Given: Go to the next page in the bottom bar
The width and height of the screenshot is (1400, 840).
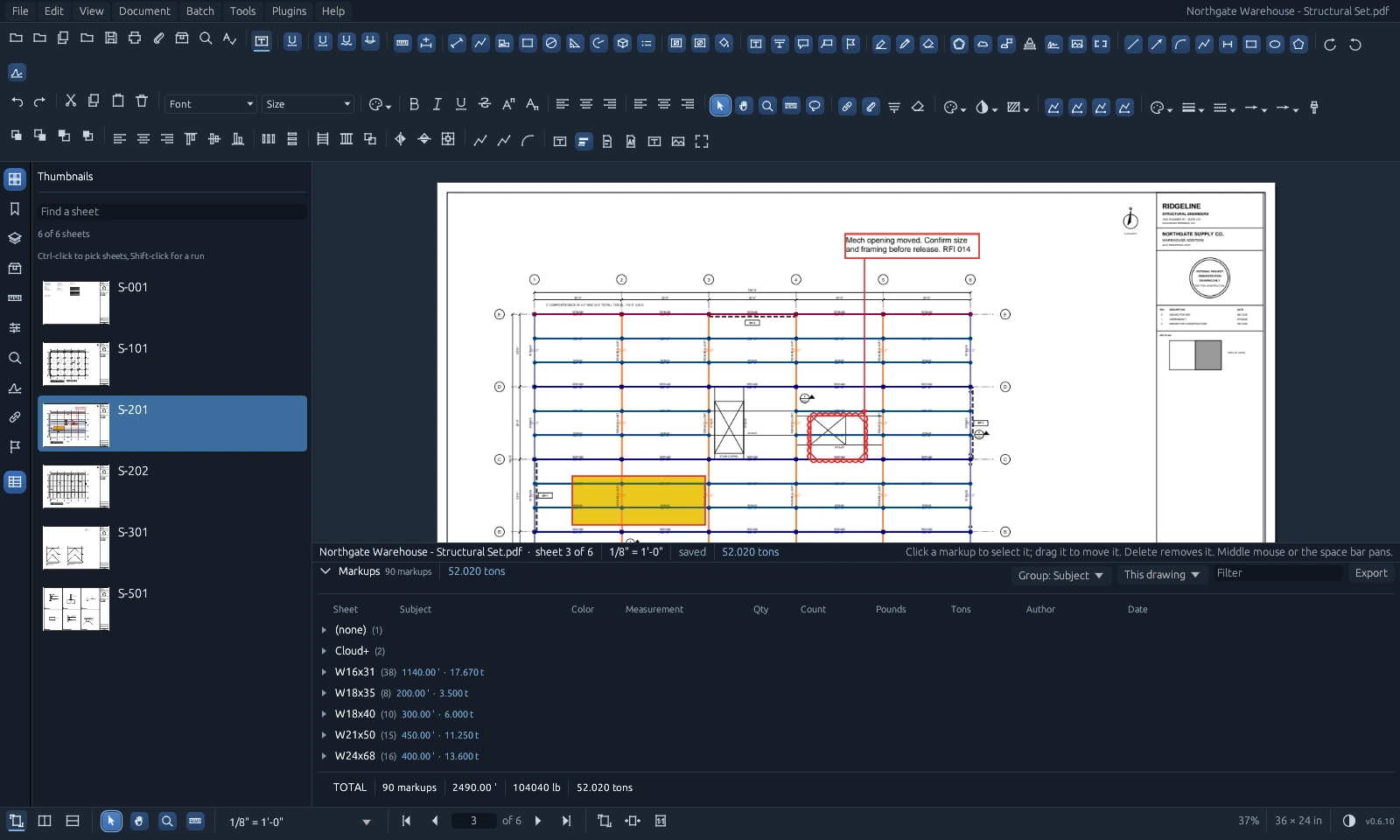Looking at the screenshot, I should pyautogui.click(x=538, y=821).
